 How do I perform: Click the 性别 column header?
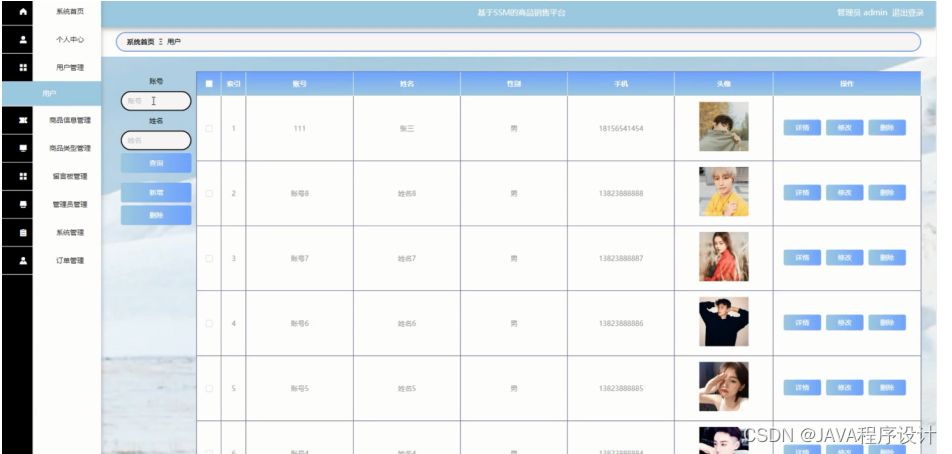point(514,84)
